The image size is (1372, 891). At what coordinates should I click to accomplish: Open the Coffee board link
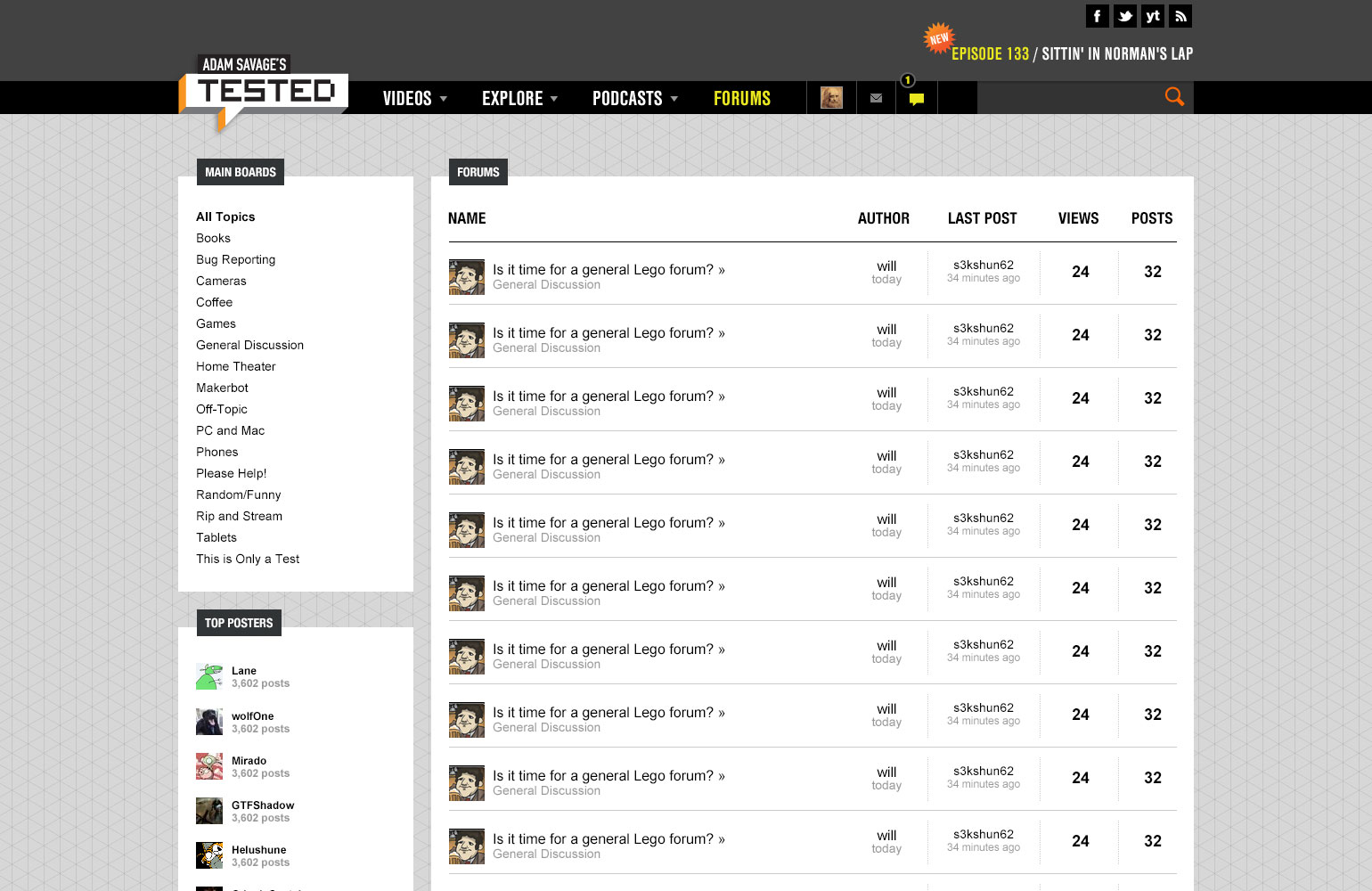(214, 302)
